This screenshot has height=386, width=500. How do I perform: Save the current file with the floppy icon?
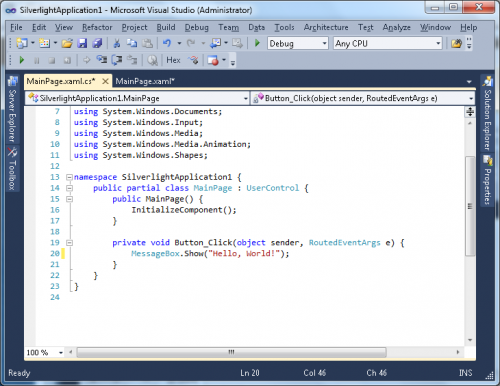coord(82,43)
